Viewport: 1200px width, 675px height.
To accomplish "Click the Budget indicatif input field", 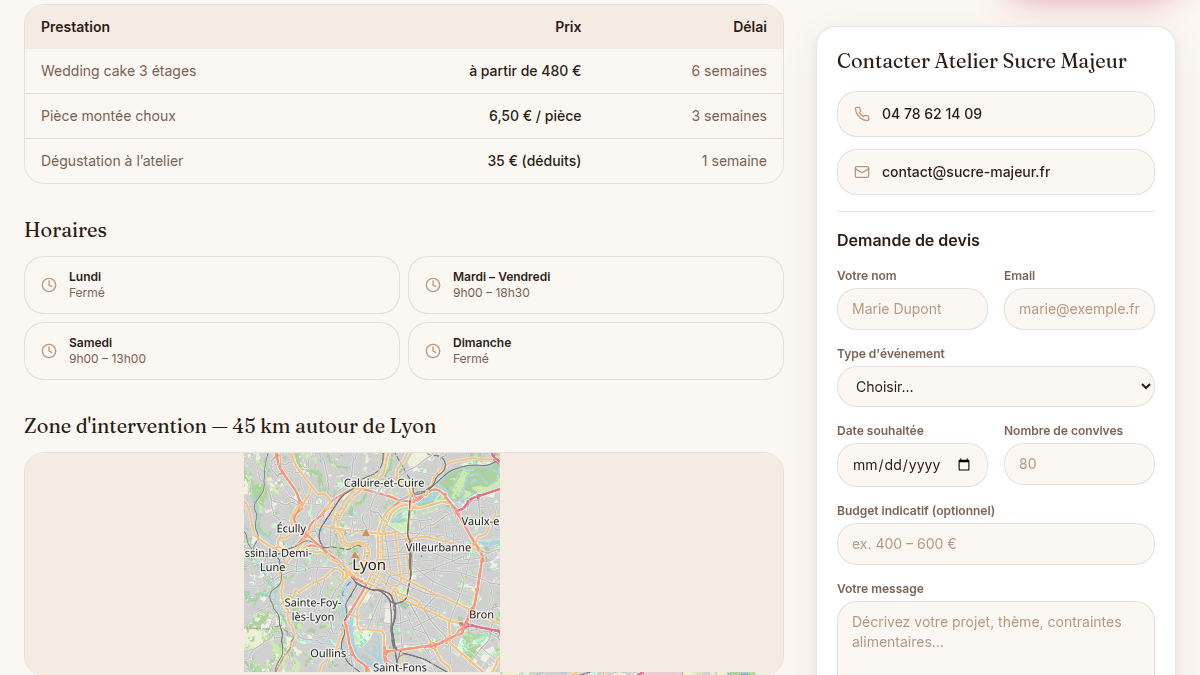I will 996,544.
